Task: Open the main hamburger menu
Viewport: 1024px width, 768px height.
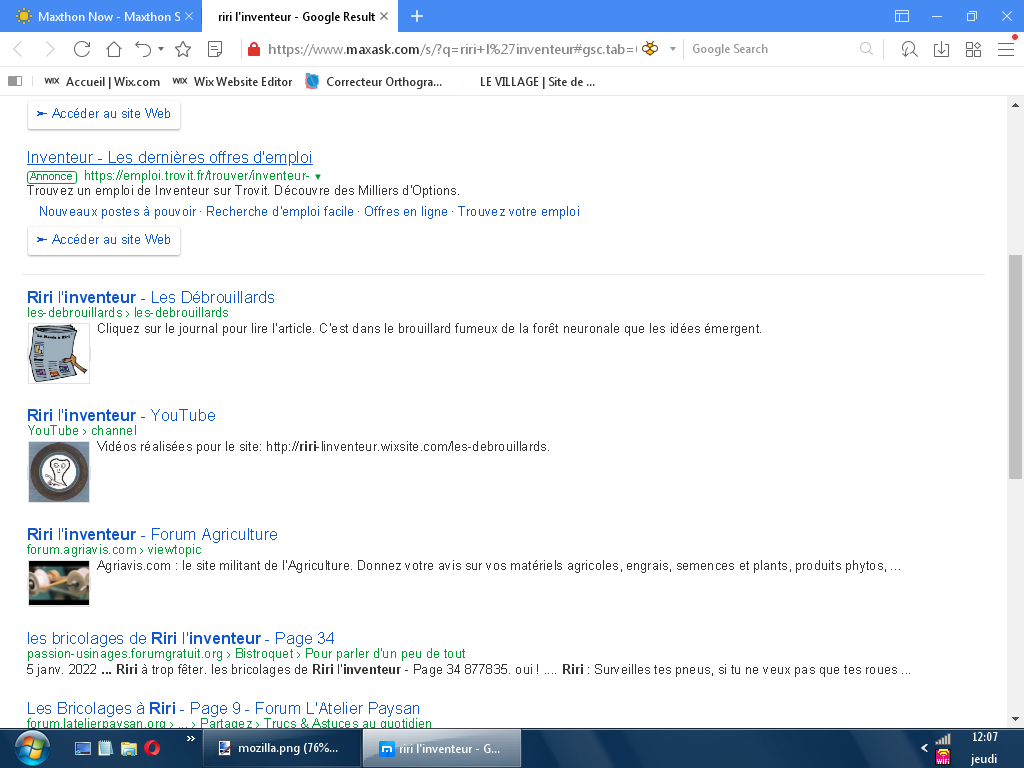Action: (1006, 49)
